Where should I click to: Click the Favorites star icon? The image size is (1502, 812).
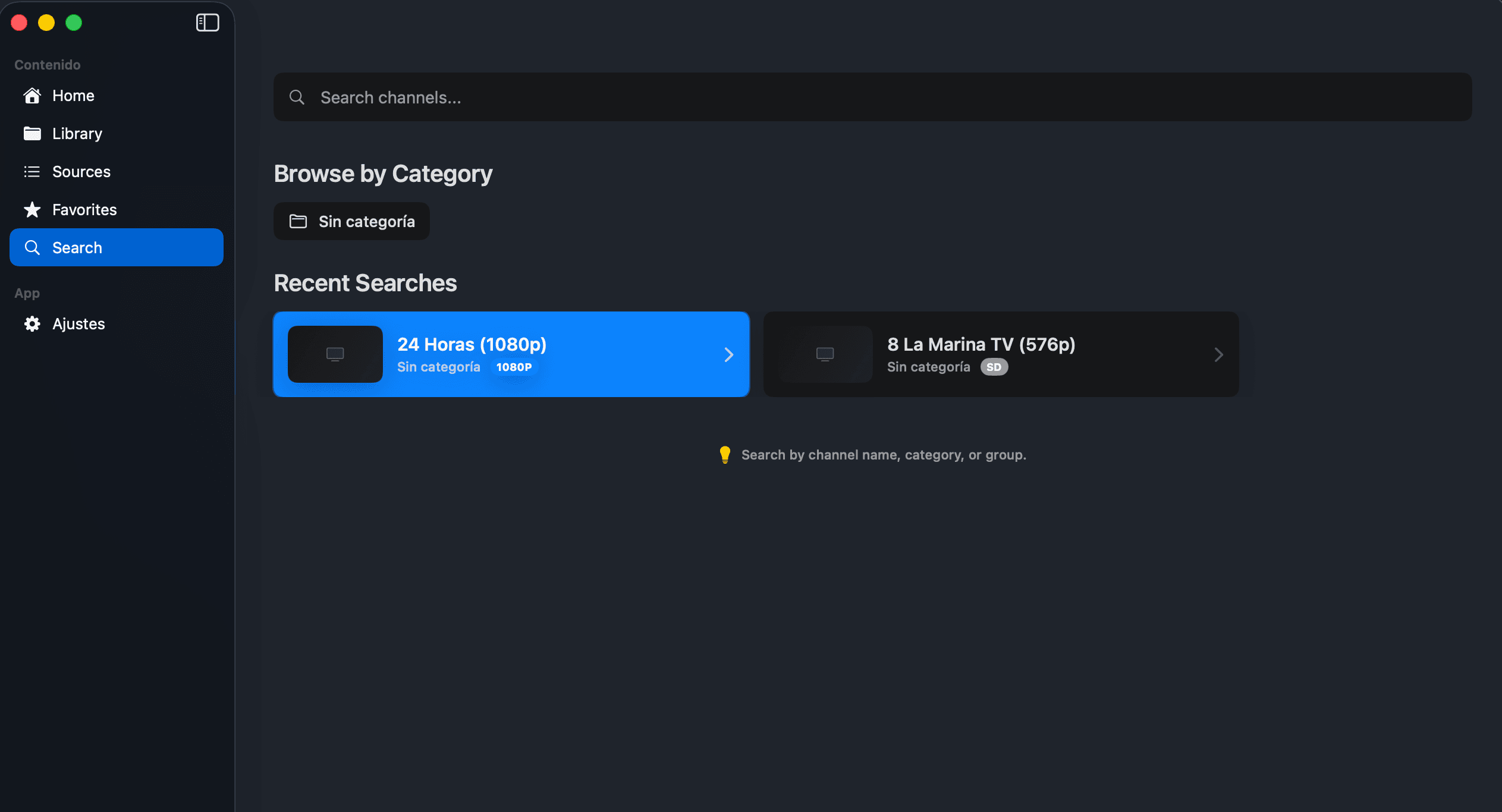(x=32, y=210)
